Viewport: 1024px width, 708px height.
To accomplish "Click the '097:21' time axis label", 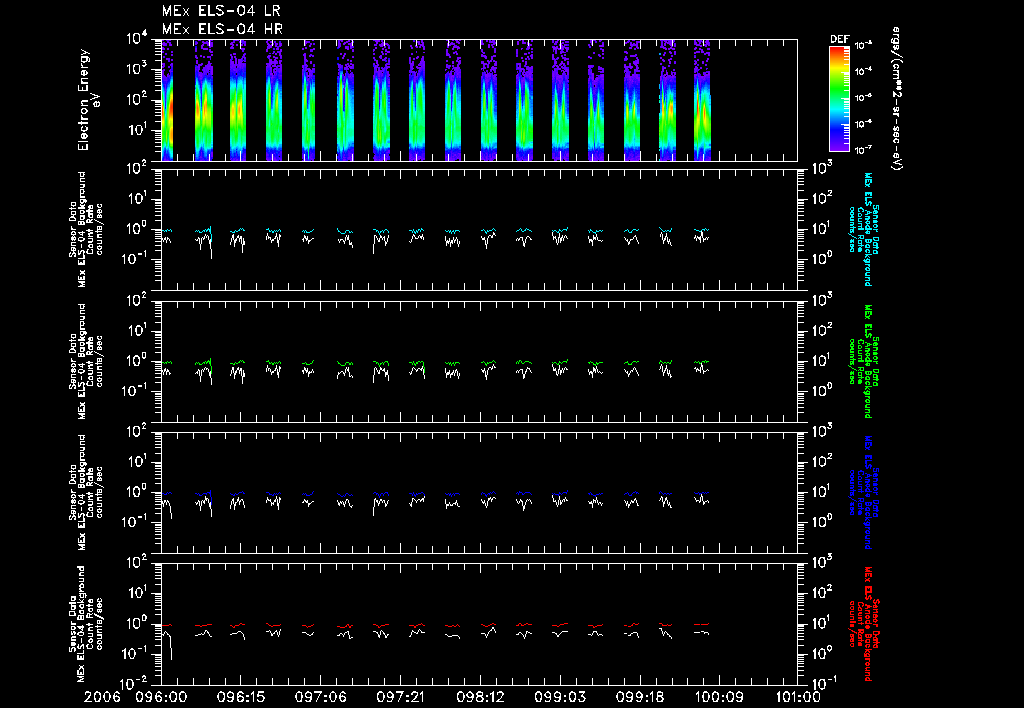I will (x=400, y=698).
